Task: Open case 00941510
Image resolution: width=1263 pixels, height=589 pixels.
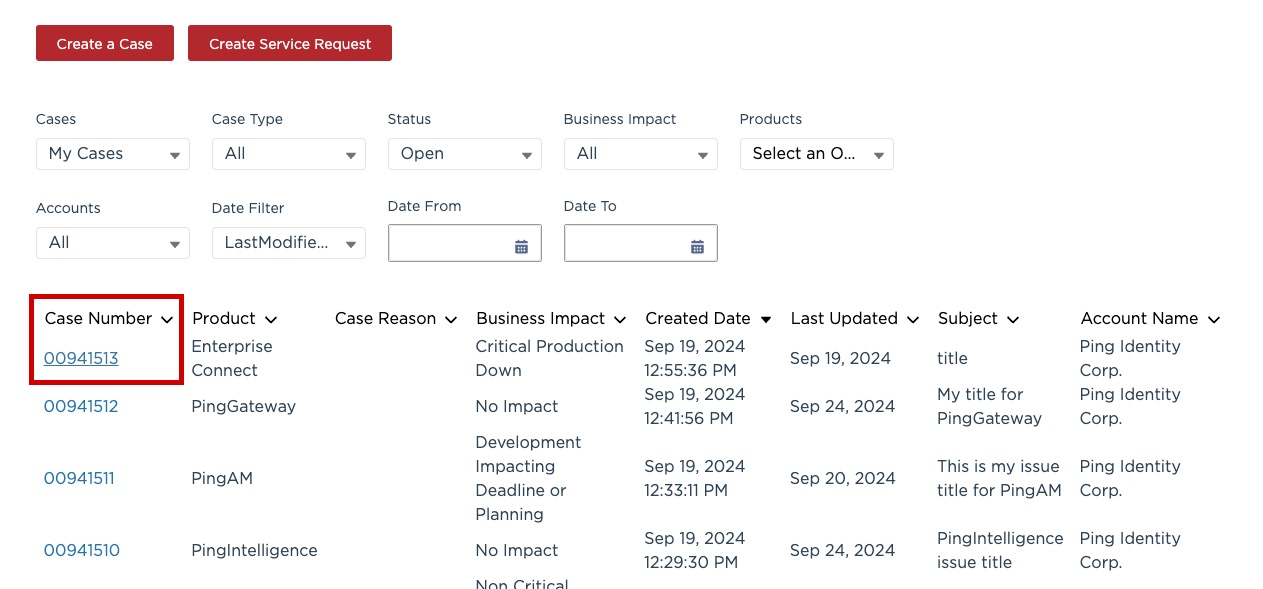Action: click(x=81, y=550)
